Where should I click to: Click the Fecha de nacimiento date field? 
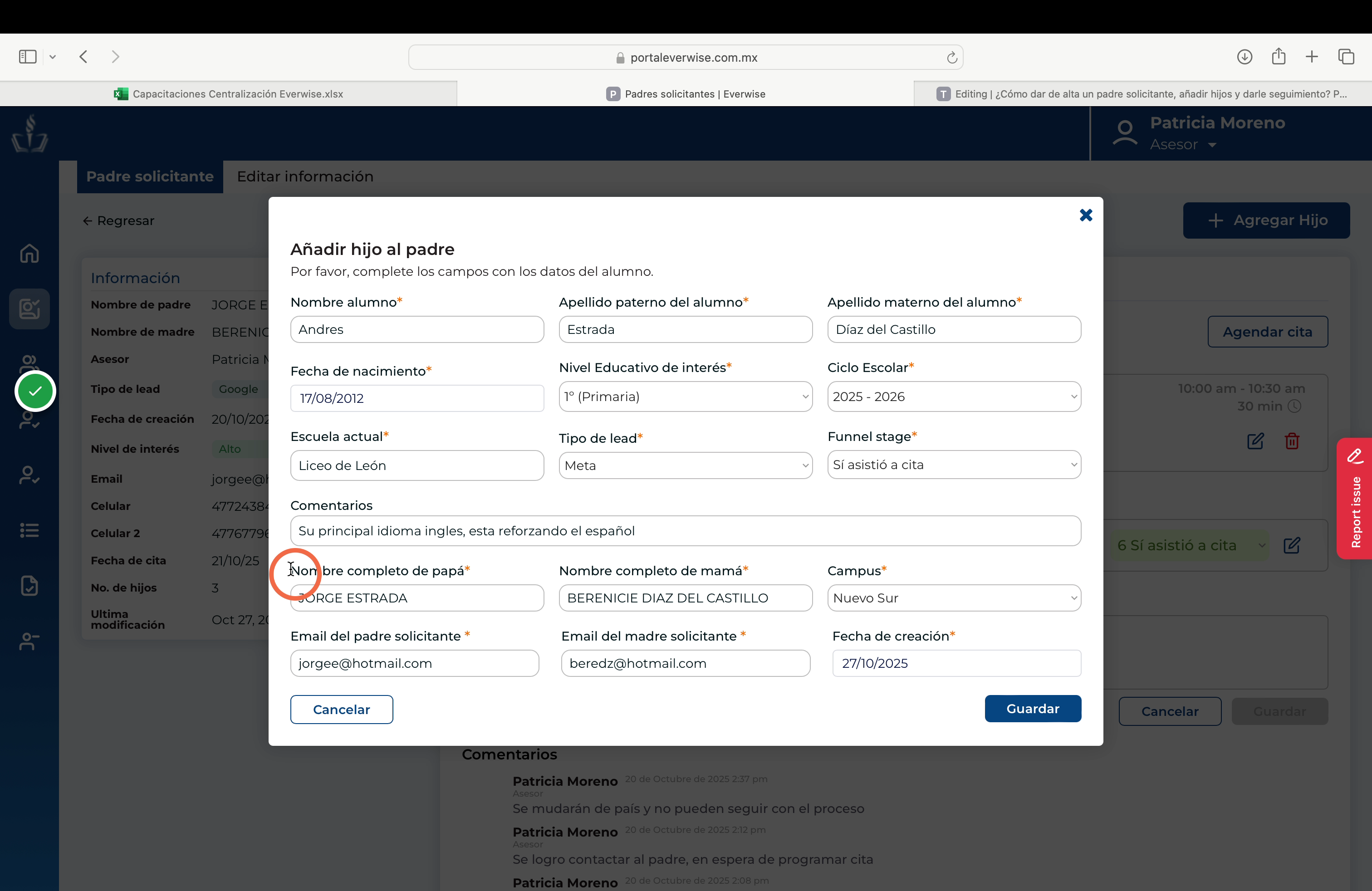point(417,398)
